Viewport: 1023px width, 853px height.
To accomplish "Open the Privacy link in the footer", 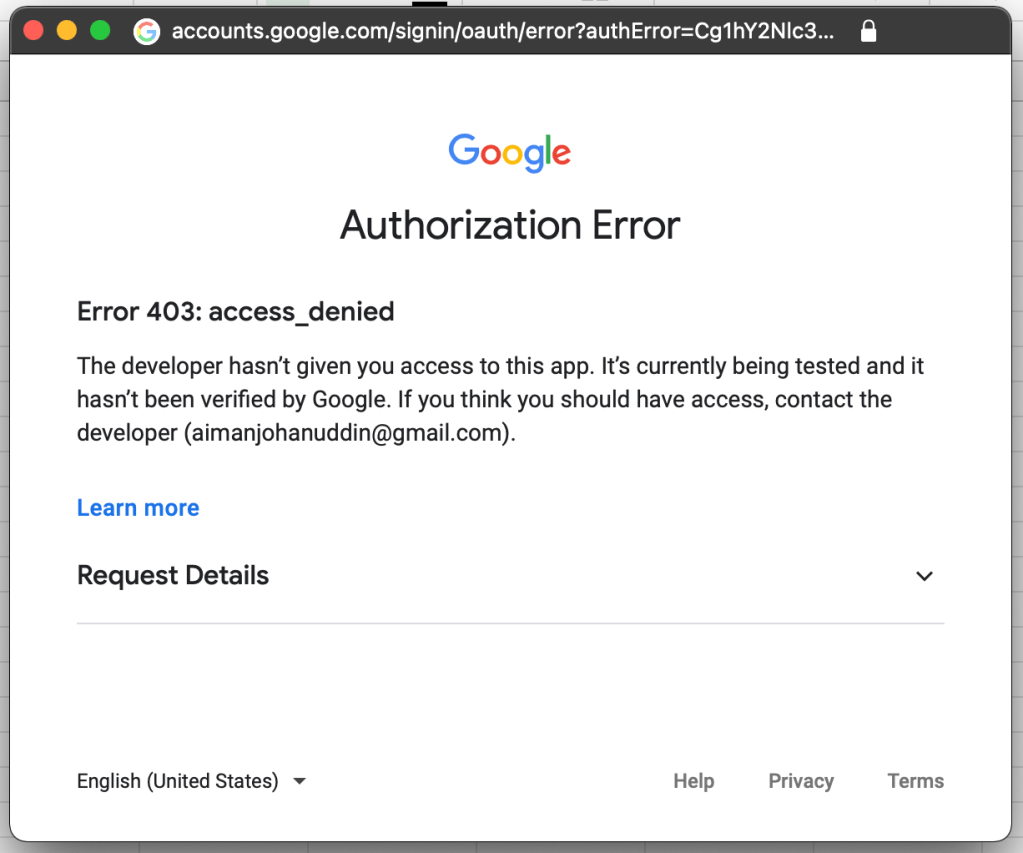I will (x=800, y=781).
